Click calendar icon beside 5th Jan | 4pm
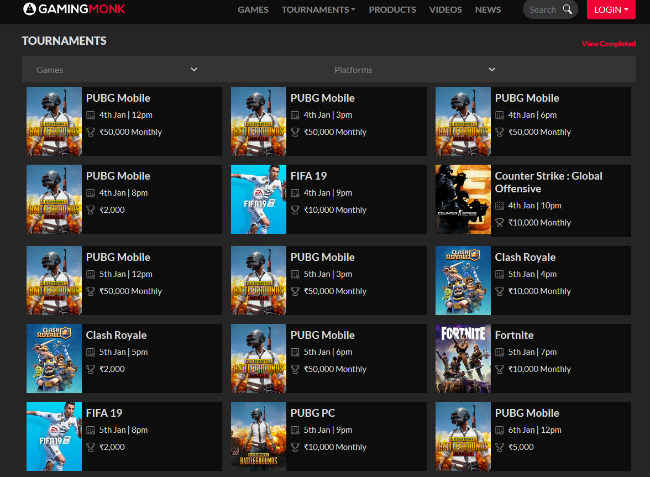Image resolution: width=650 pixels, height=477 pixels. tap(500, 274)
